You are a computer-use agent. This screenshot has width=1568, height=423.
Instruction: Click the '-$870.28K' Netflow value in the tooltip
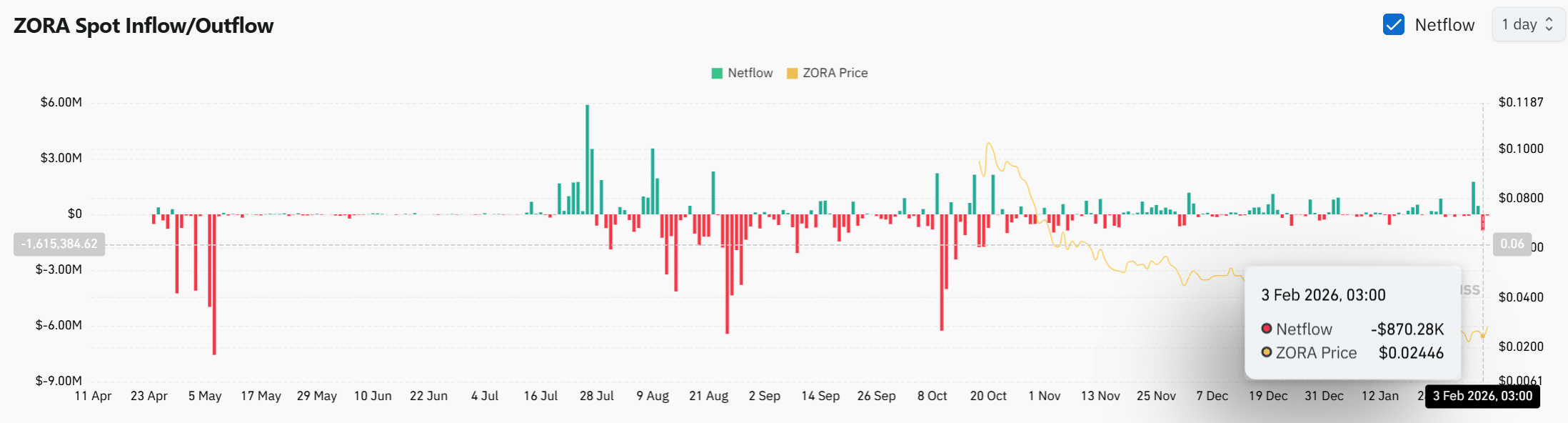click(1408, 329)
